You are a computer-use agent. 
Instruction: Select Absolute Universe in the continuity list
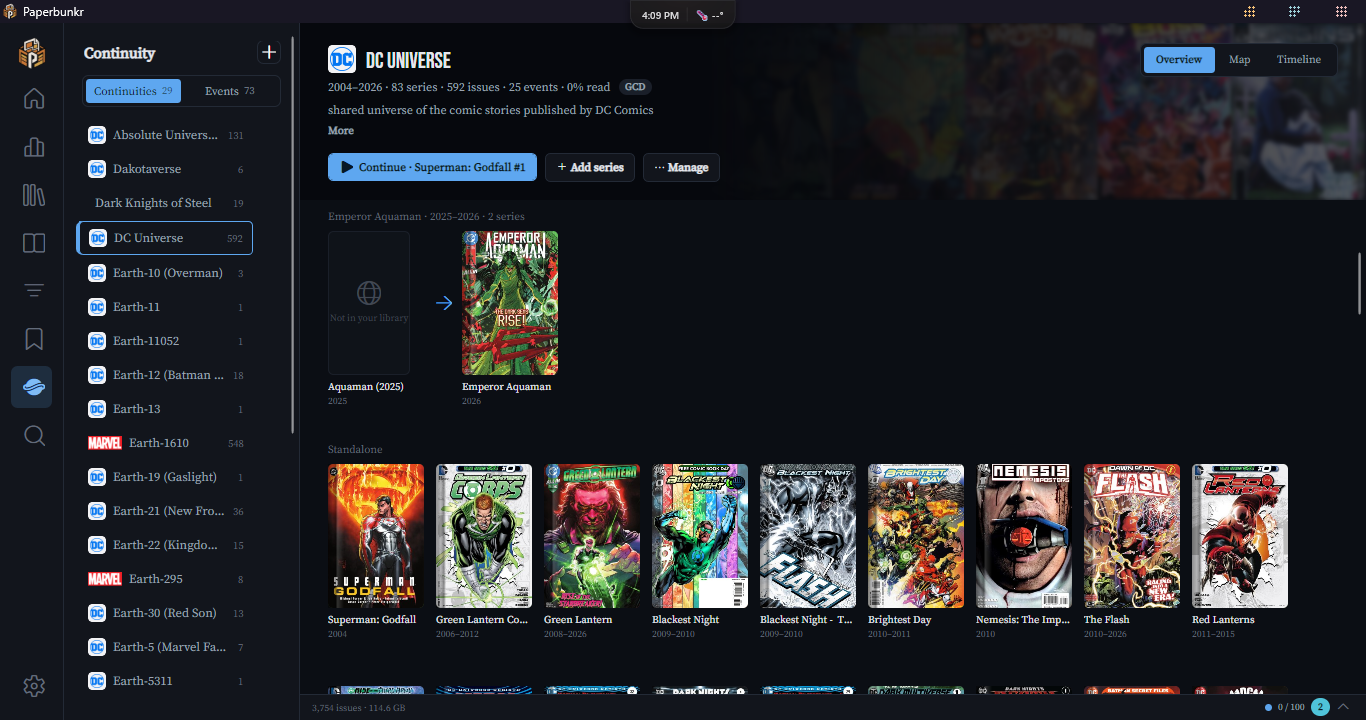pyautogui.click(x=165, y=135)
